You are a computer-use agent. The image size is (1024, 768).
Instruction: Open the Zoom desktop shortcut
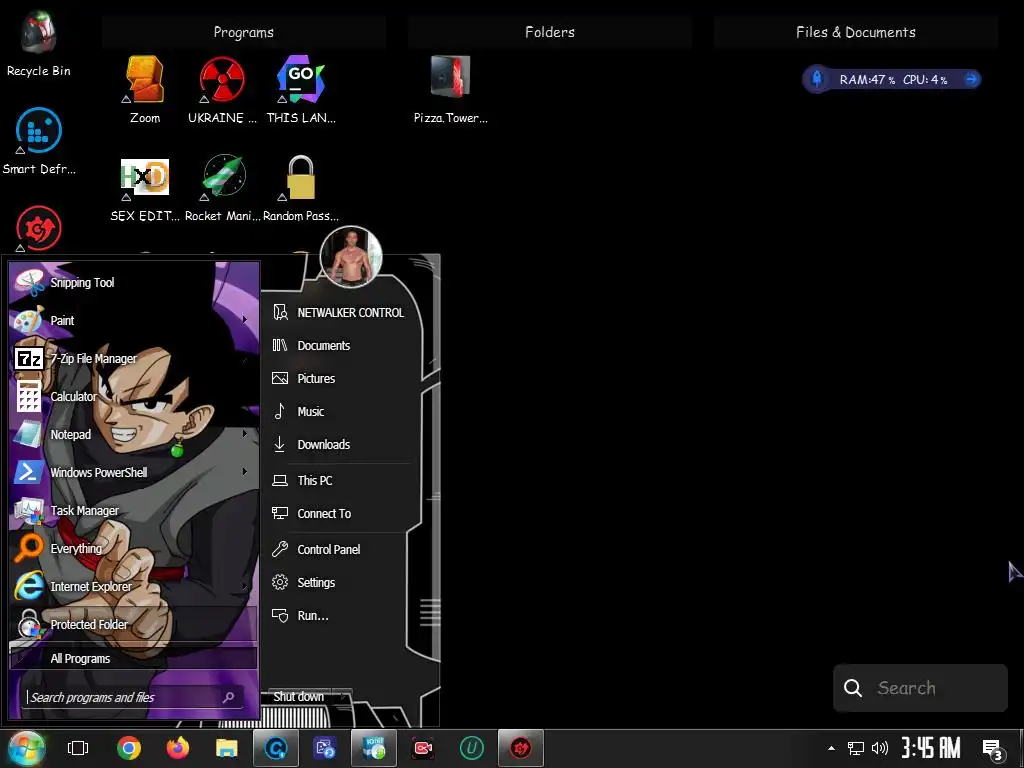click(x=145, y=89)
